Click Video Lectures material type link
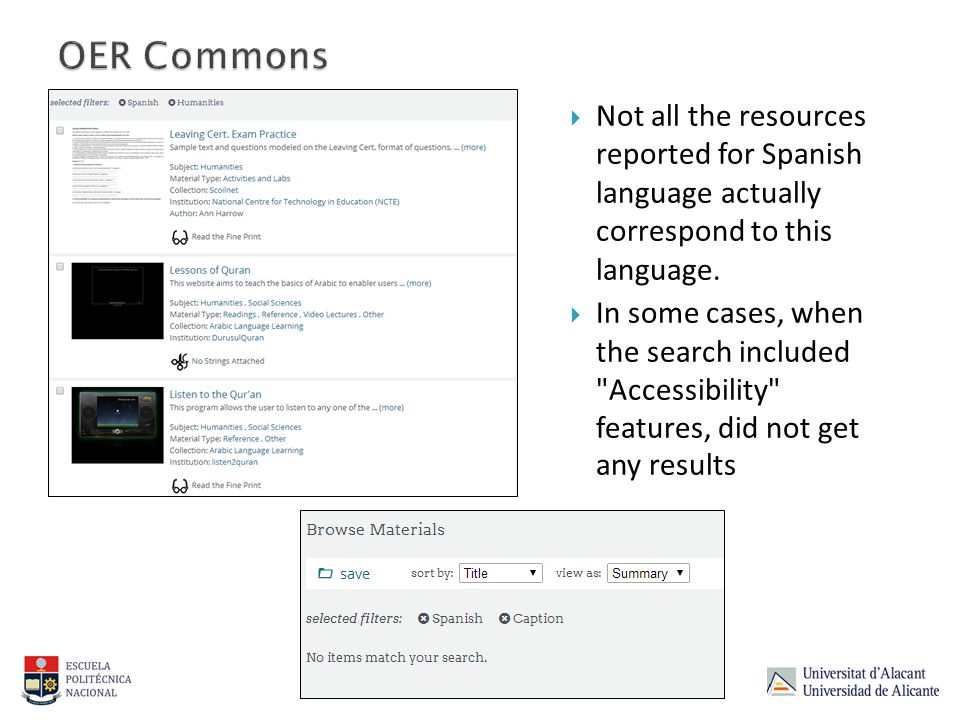This screenshot has width=960, height=720. [x=330, y=315]
